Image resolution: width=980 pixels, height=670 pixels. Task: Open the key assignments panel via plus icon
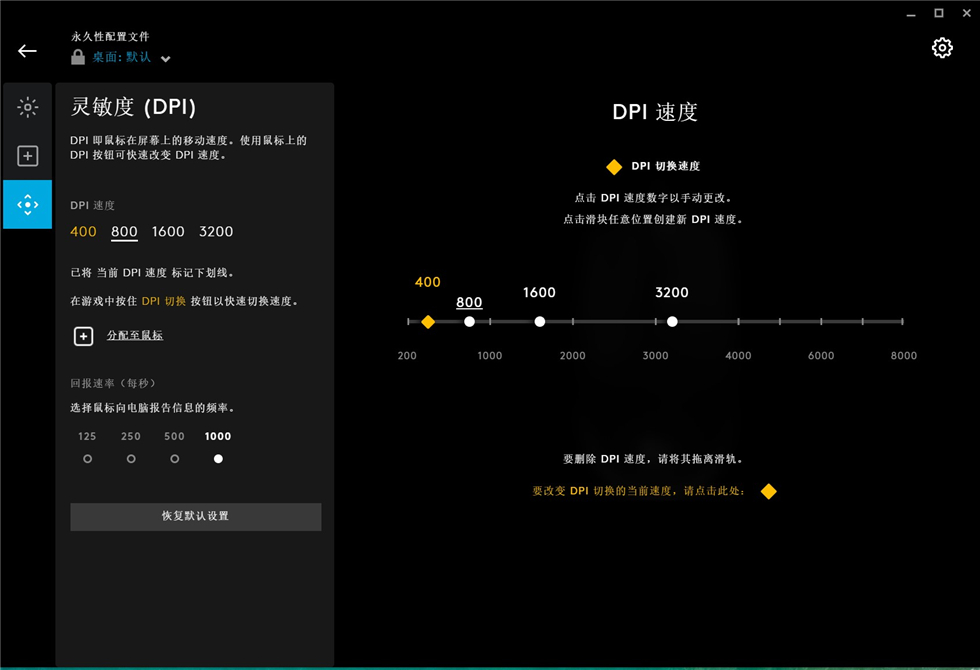coord(27,155)
